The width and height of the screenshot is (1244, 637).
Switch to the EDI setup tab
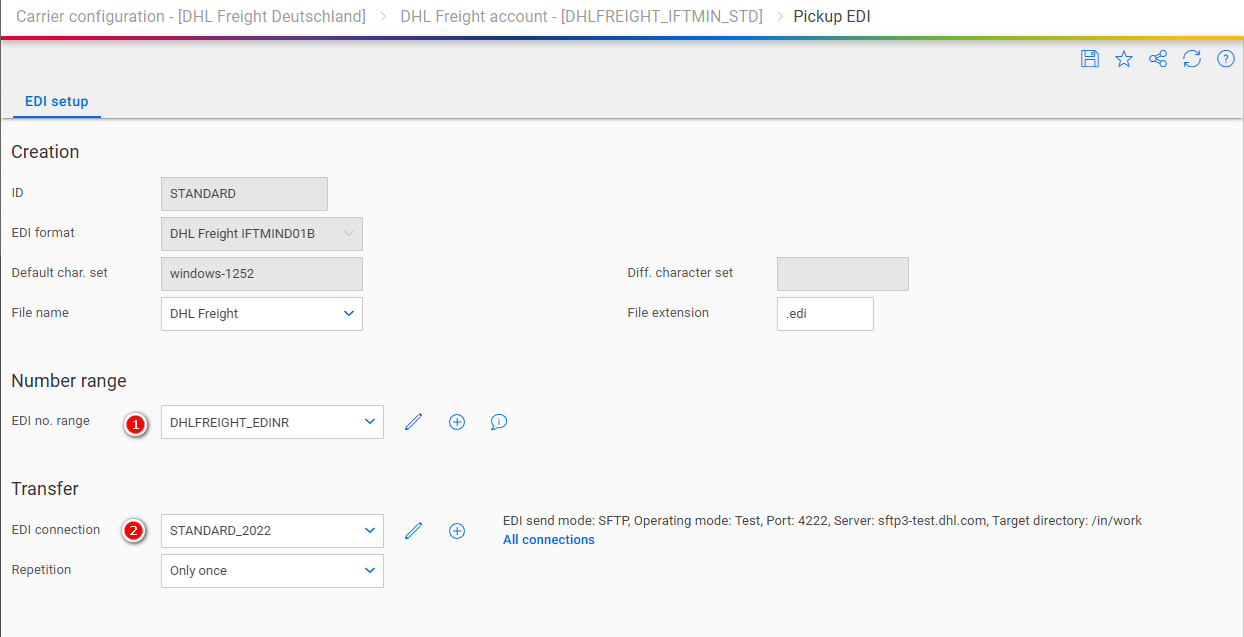57,101
